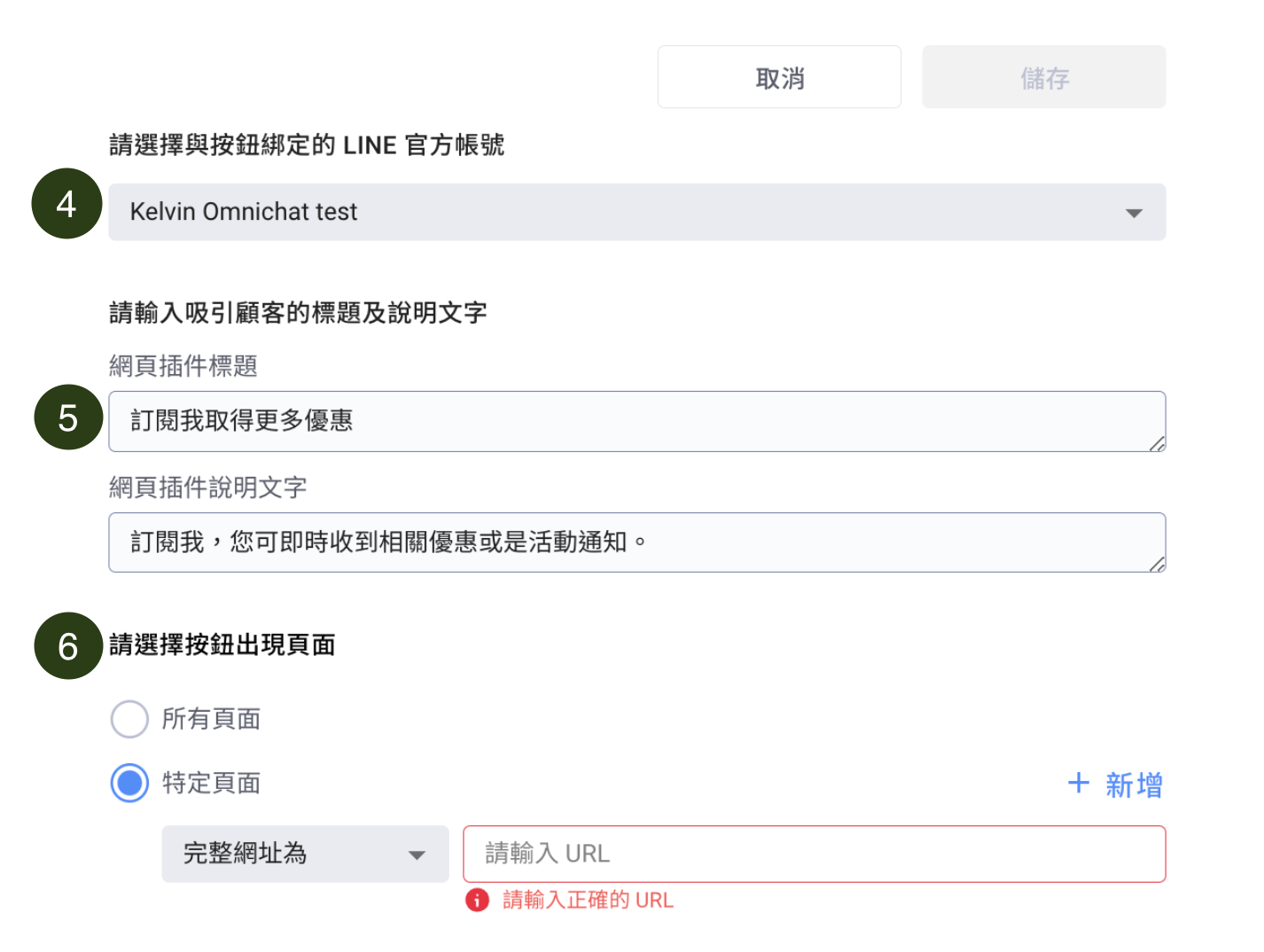Viewport: 1264px width, 952px height.
Task: Focus the 網頁插件說明文字 description text field
Action: [620, 542]
